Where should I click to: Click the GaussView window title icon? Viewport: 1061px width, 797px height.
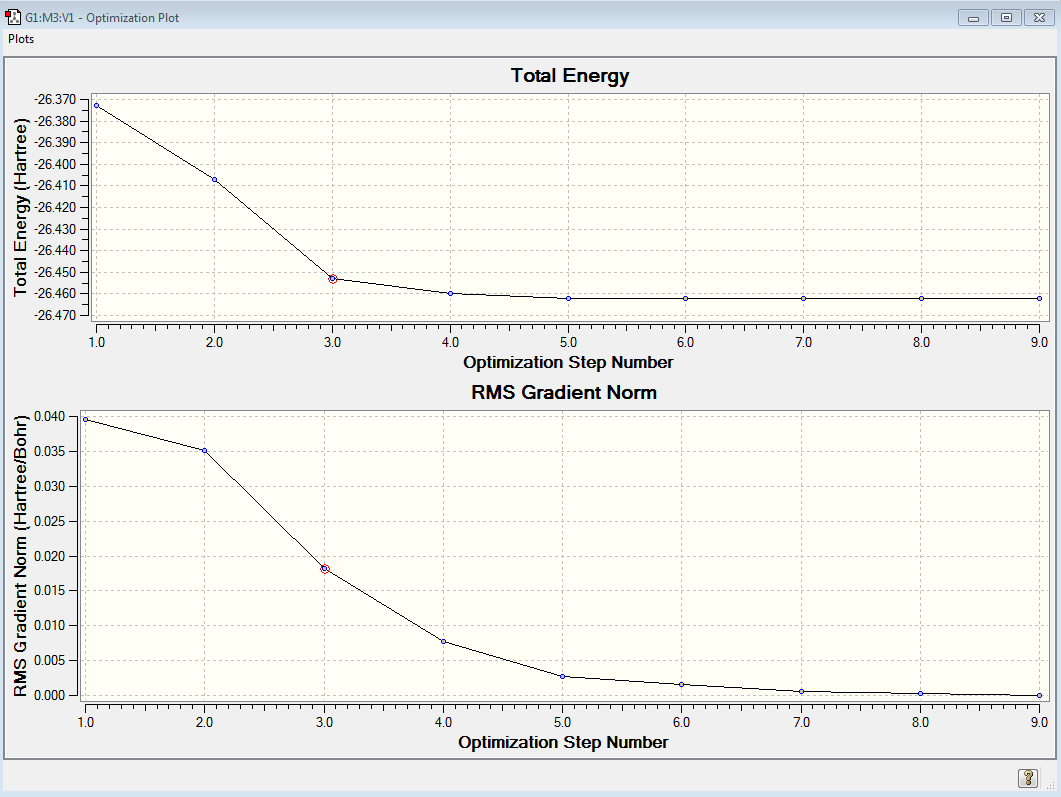pyautogui.click(x=13, y=17)
